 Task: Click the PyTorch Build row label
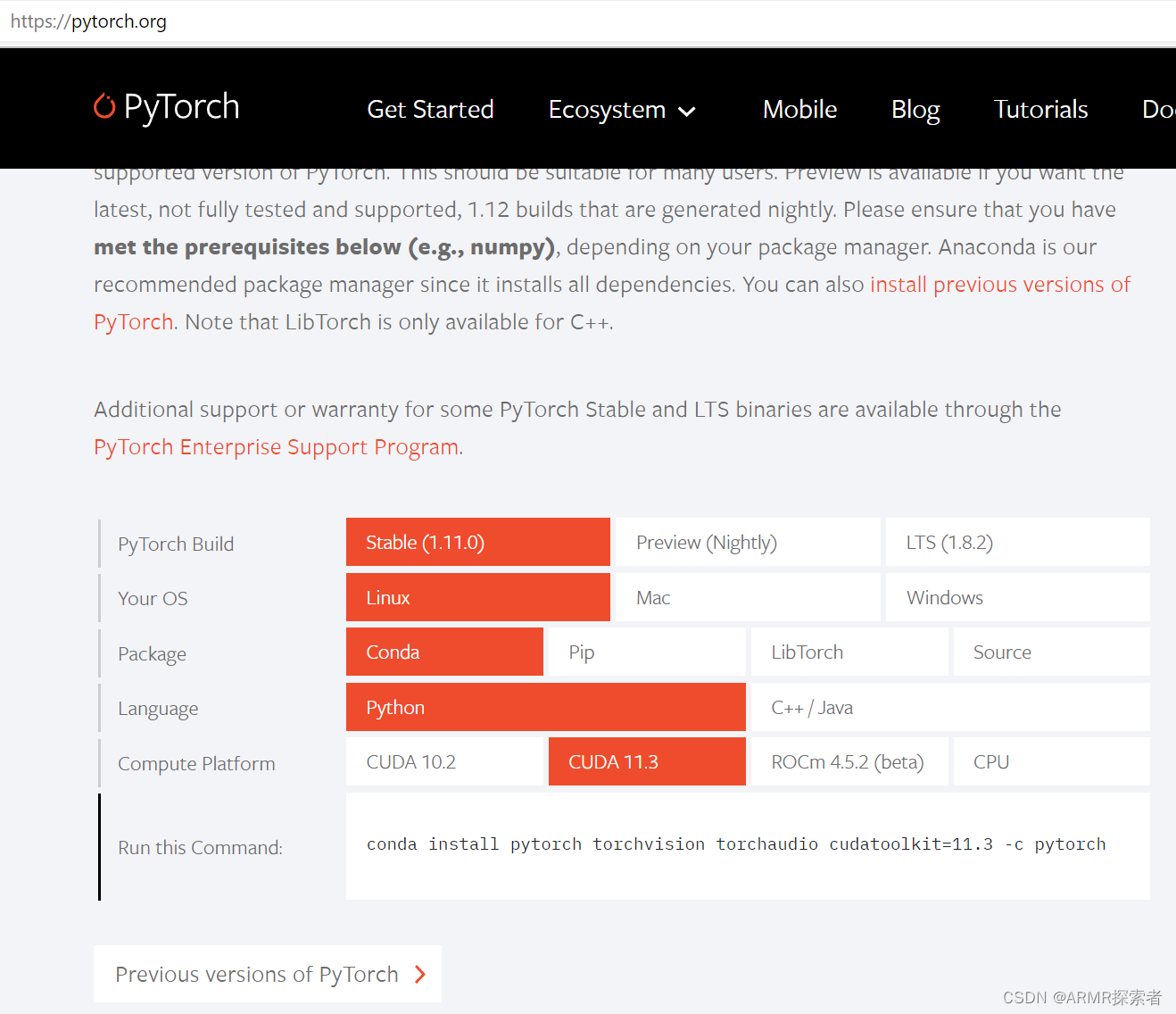(176, 544)
